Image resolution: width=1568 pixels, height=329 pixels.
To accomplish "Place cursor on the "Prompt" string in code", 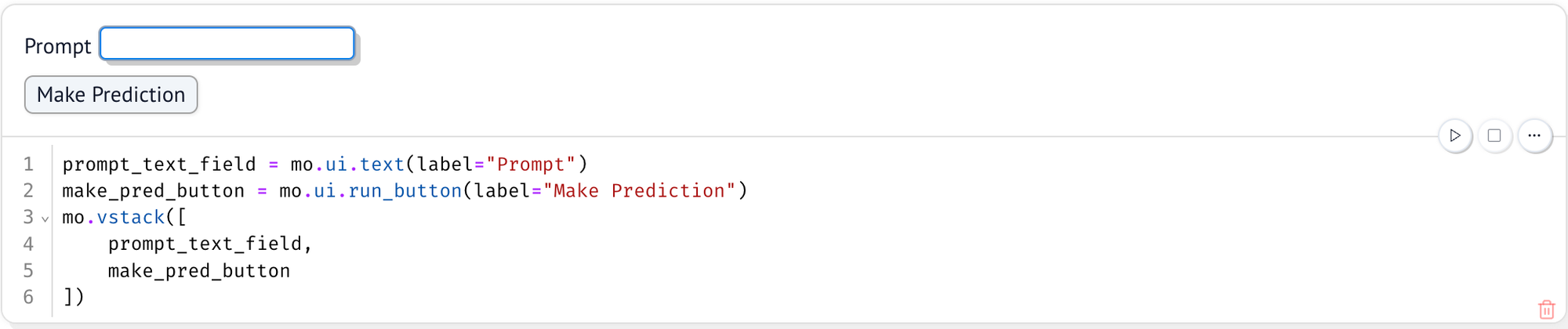I will pos(531,164).
